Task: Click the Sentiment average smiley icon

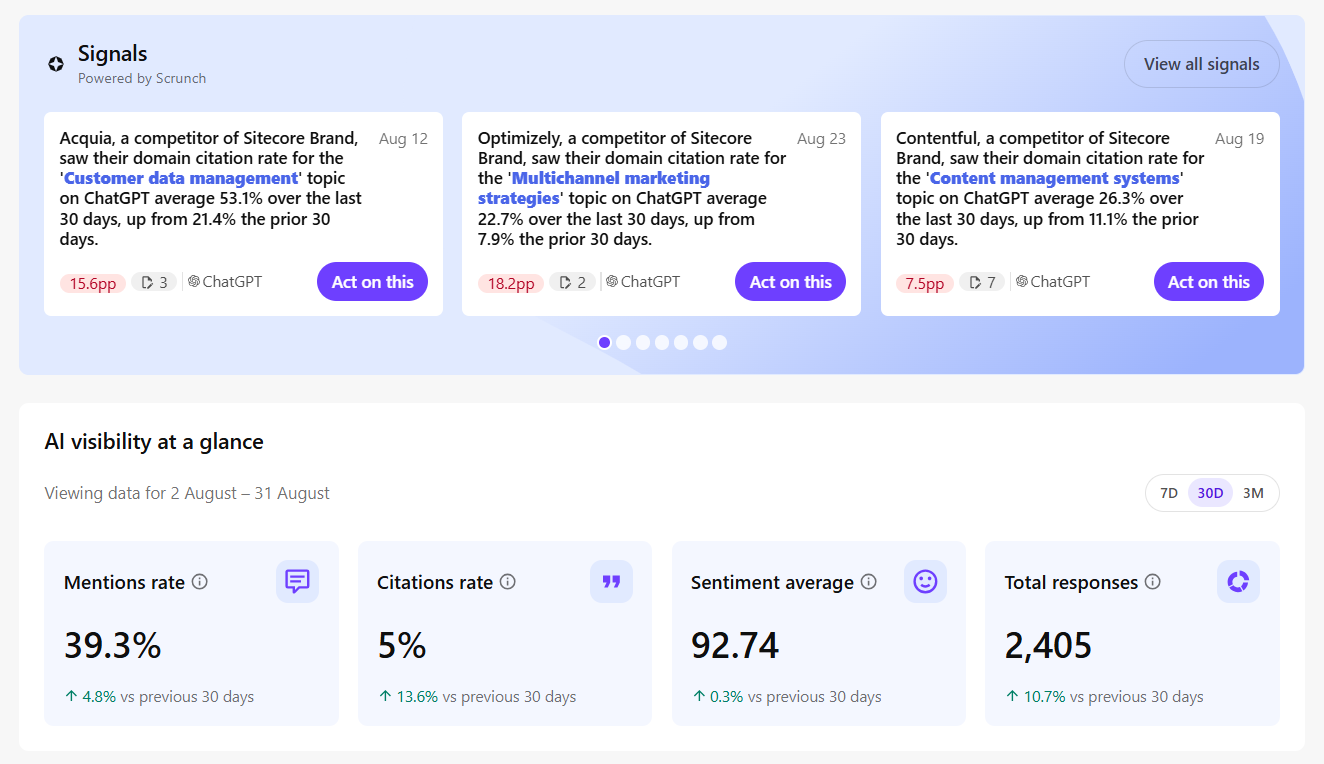Action: 925,581
